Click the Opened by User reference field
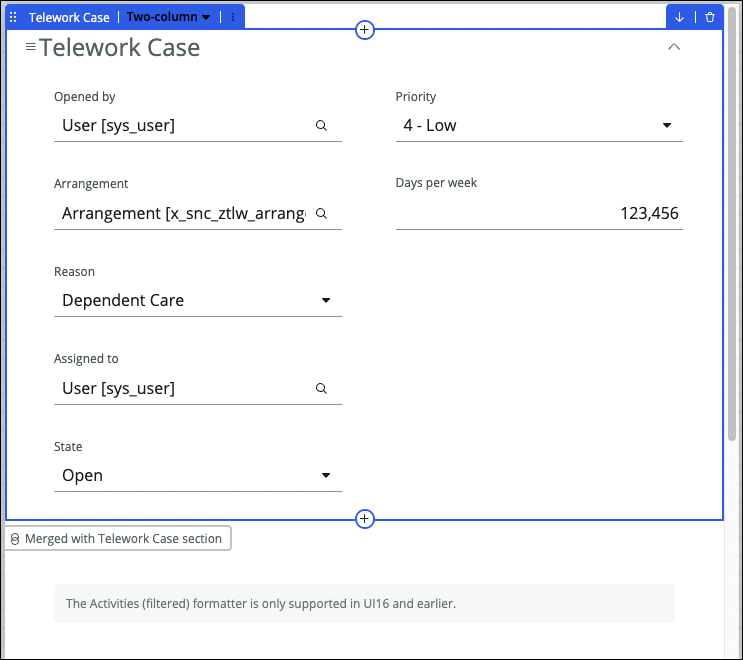 coord(185,126)
